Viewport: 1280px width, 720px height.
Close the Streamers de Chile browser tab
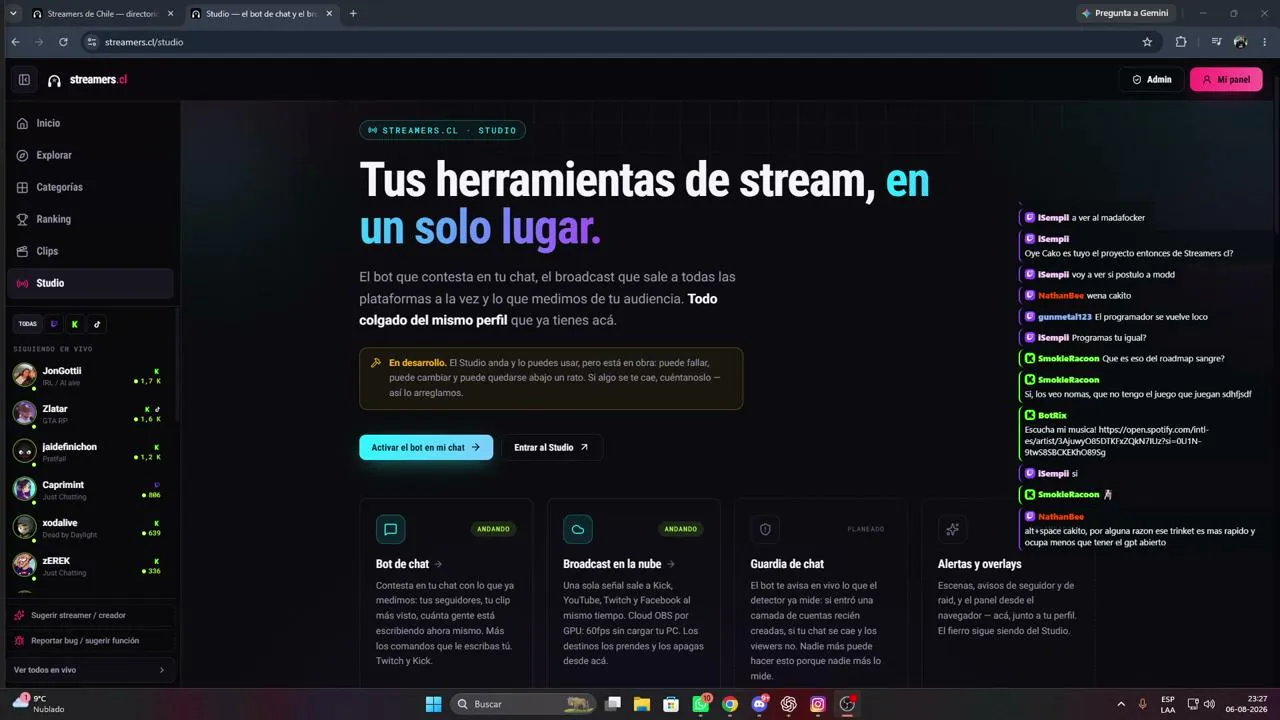tap(170, 14)
